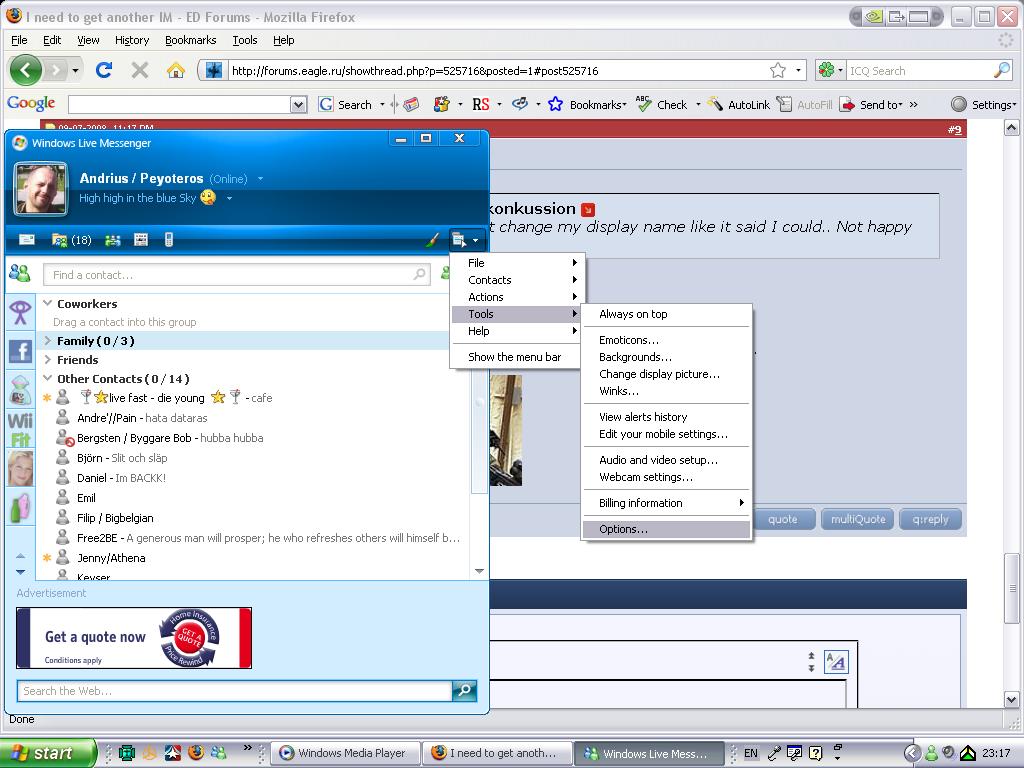Click the Find a contact search field
This screenshot has width=1024, height=768.
(x=236, y=275)
